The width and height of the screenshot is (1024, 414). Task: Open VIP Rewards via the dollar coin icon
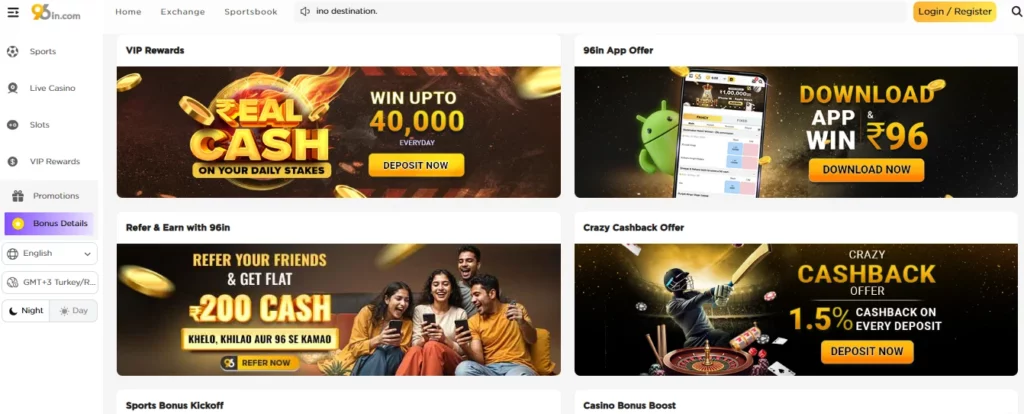click(x=12, y=161)
